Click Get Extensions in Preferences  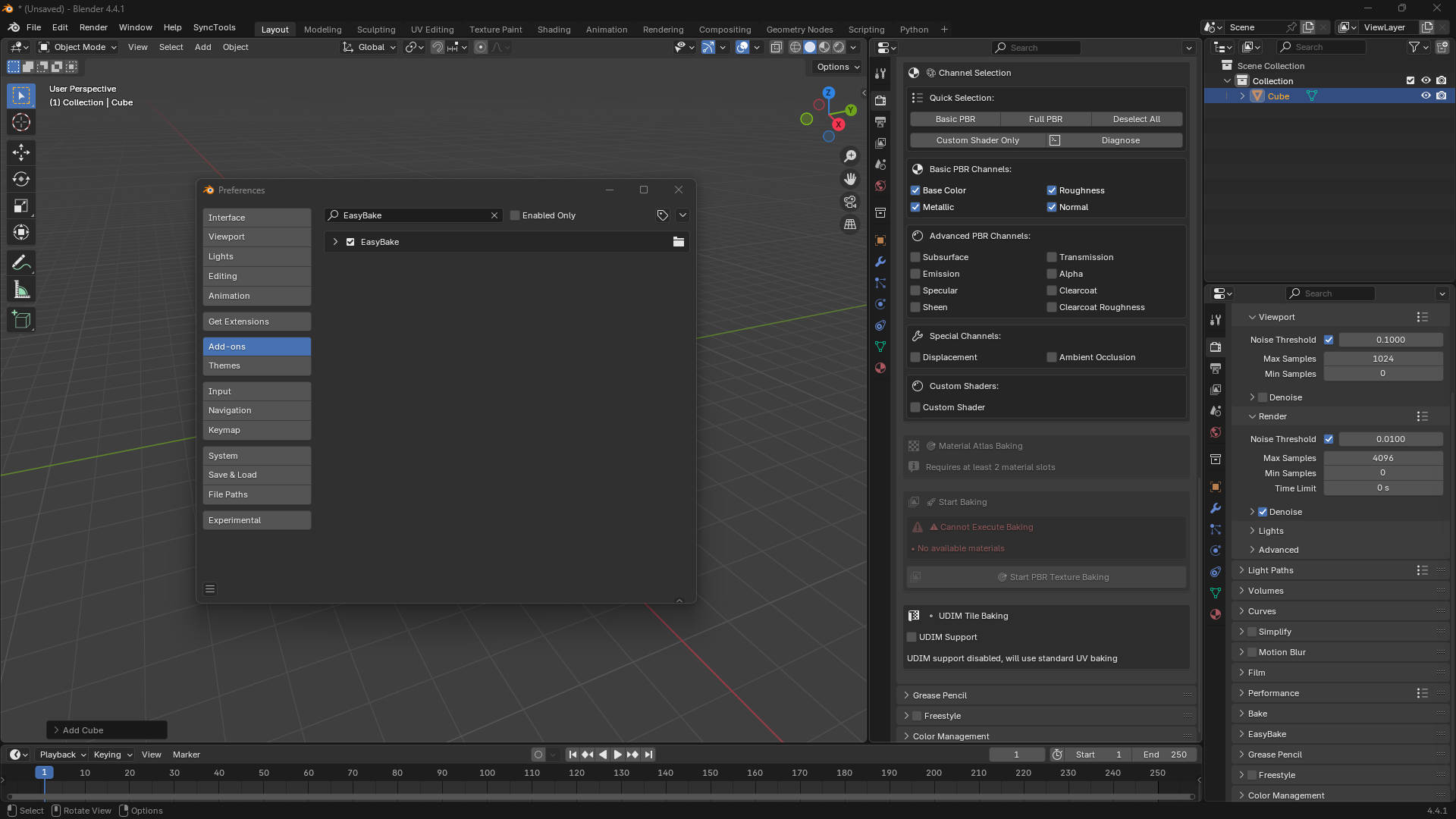[256, 322]
